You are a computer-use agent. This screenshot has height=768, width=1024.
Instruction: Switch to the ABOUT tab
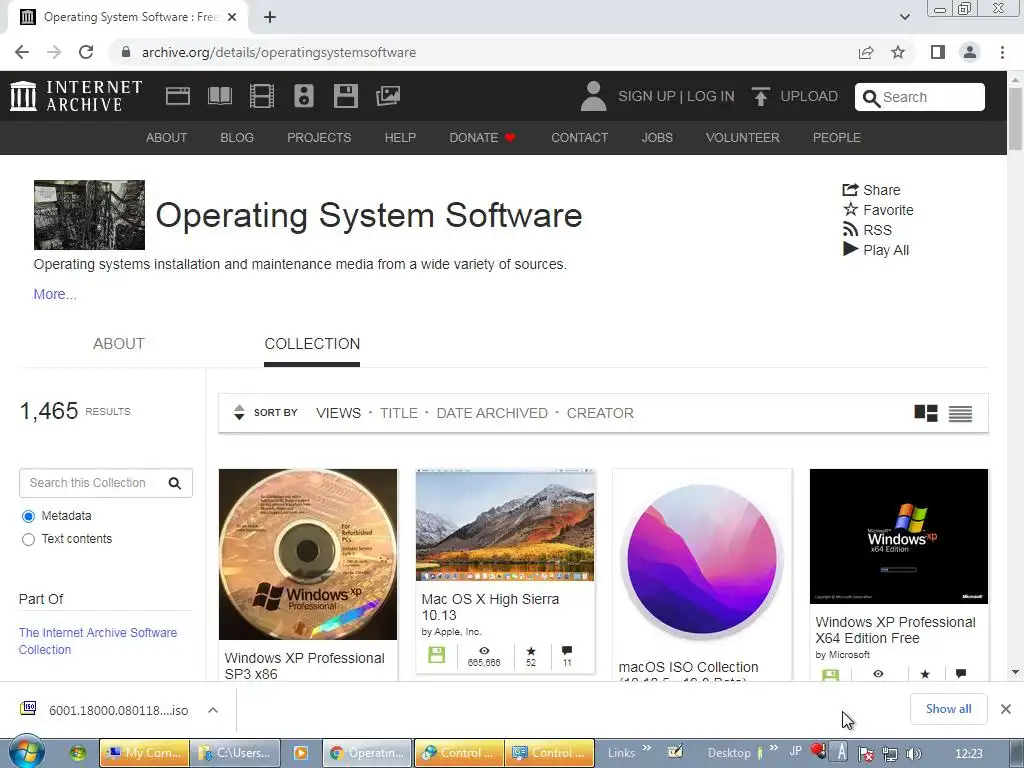point(119,344)
